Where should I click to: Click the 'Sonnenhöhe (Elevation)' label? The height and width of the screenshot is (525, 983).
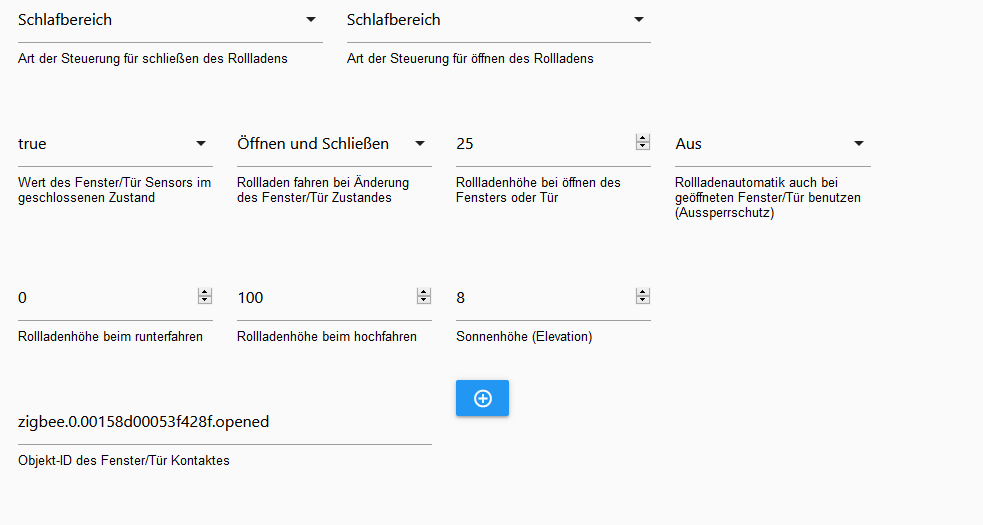point(524,337)
